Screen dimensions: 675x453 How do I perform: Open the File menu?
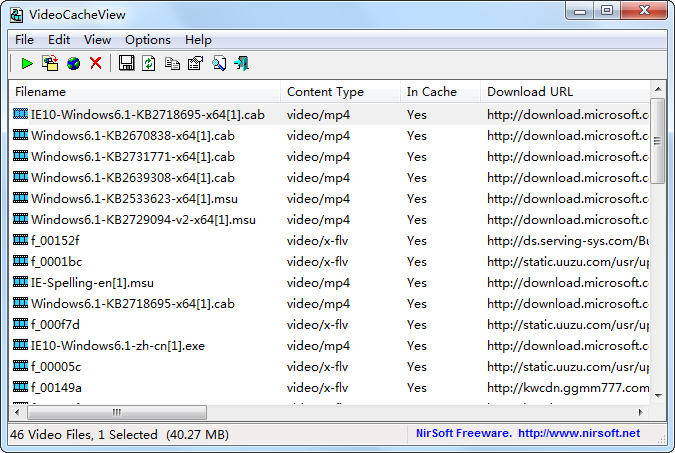pos(24,40)
